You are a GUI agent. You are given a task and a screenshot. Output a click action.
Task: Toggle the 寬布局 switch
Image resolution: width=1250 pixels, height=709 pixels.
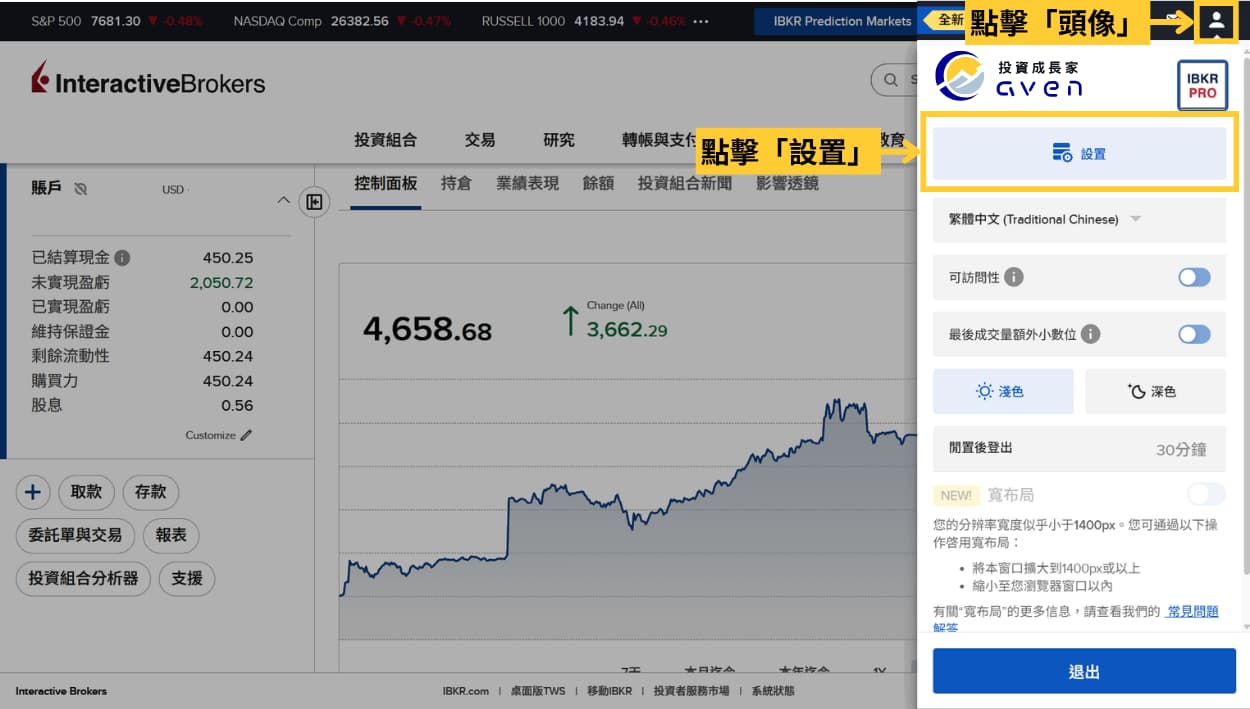(x=1205, y=494)
